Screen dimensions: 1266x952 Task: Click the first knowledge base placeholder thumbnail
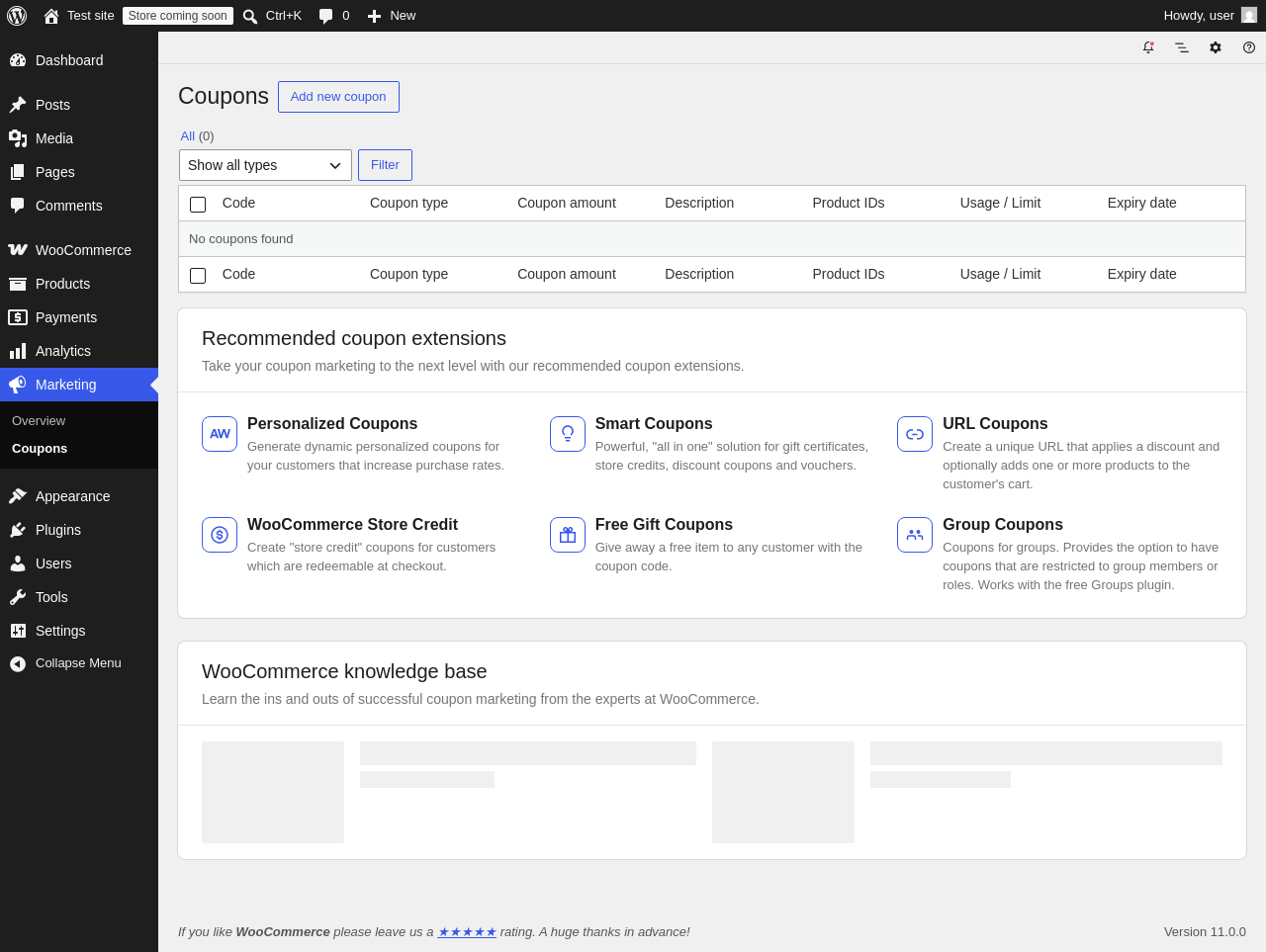coord(273,792)
